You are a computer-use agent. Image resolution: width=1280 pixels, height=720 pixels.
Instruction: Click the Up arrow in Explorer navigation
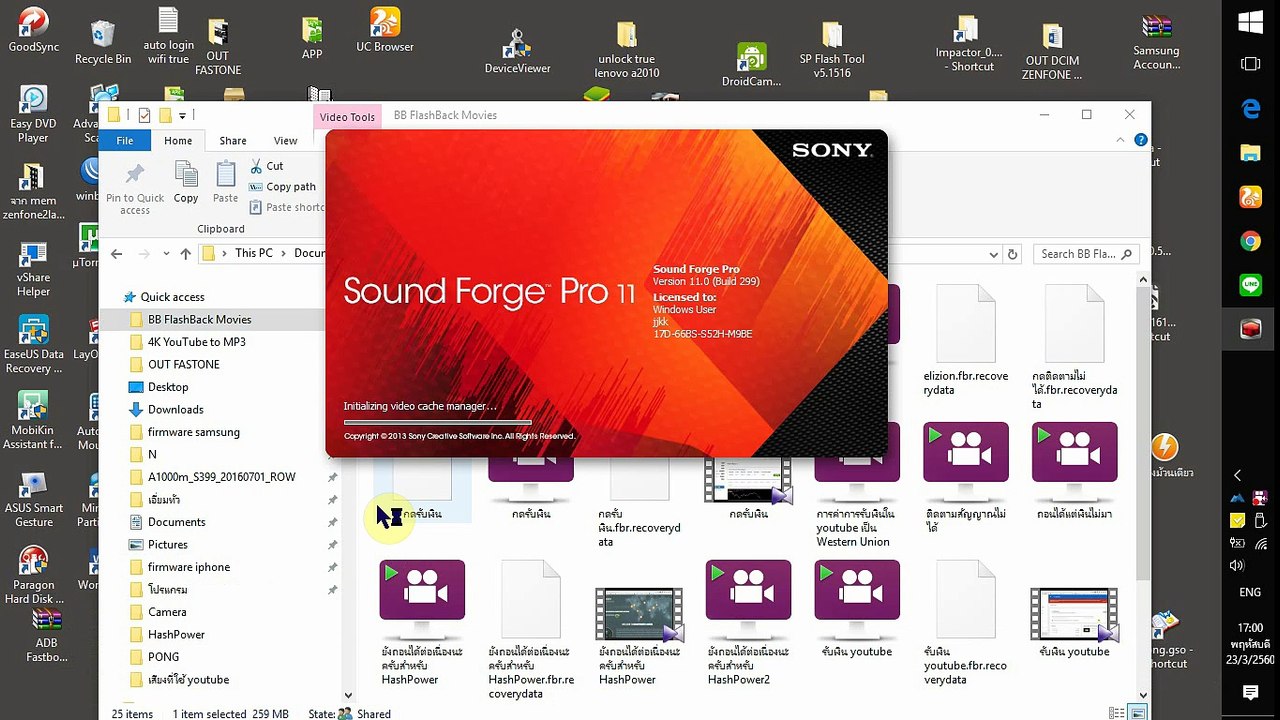coord(185,254)
